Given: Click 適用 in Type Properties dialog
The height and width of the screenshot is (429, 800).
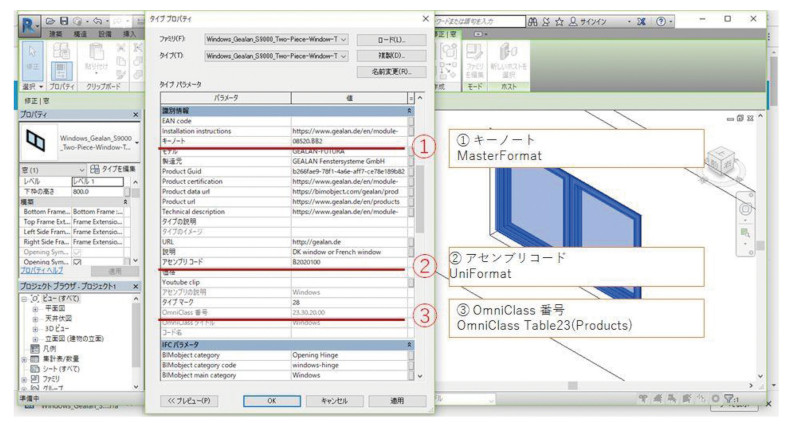Looking at the screenshot, I should tap(397, 401).
